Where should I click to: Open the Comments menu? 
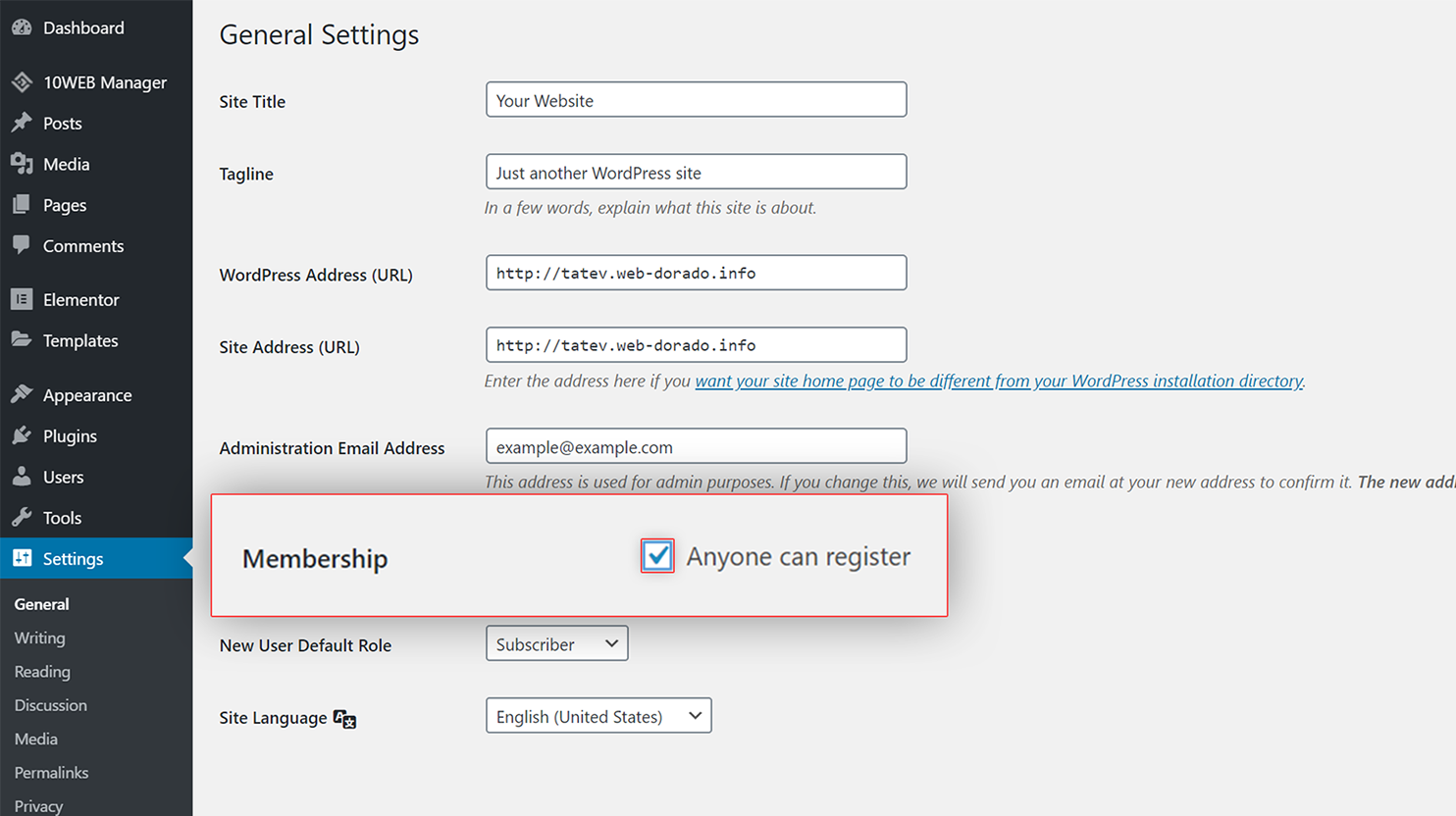96,245
